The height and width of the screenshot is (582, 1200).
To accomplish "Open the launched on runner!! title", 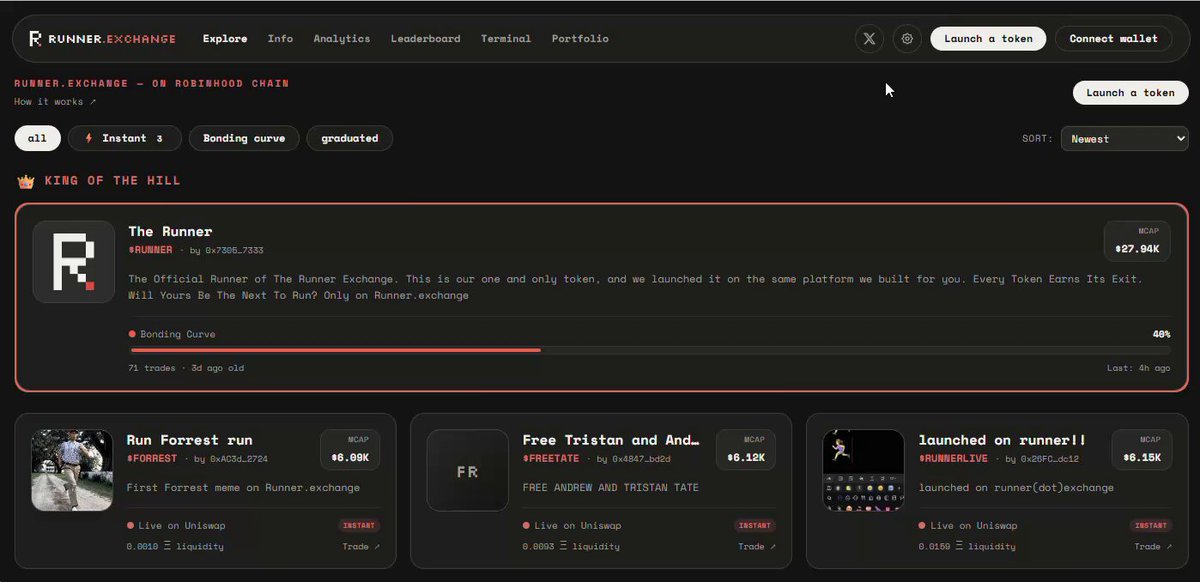I will coord(1002,440).
